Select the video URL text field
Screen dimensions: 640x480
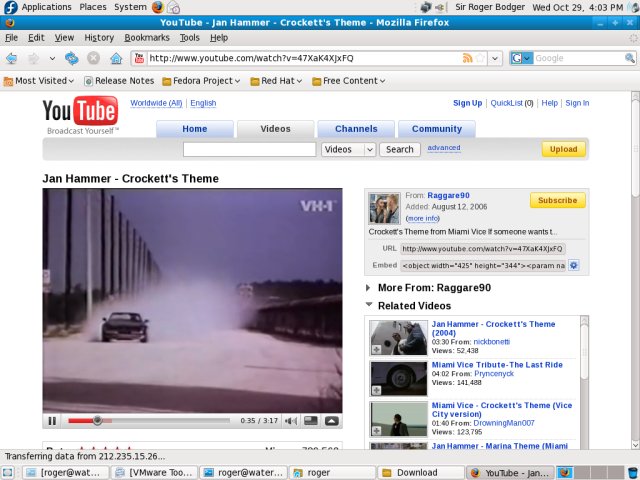tap(483, 249)
